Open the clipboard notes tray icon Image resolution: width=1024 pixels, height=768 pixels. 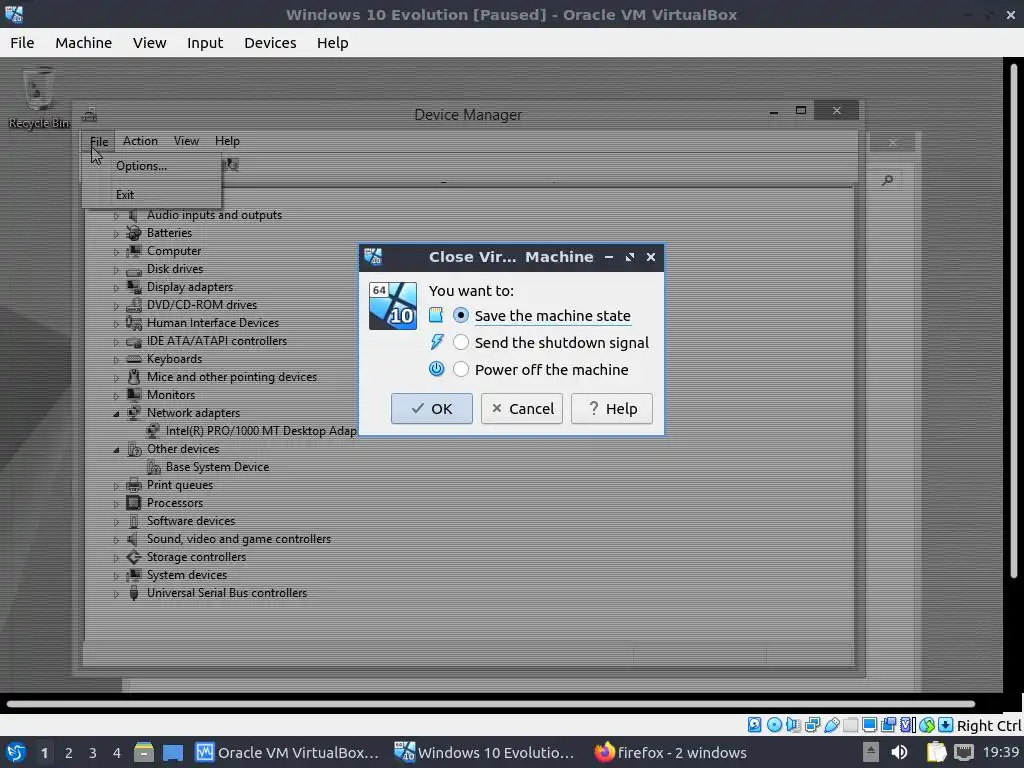(x=936, y=752)
